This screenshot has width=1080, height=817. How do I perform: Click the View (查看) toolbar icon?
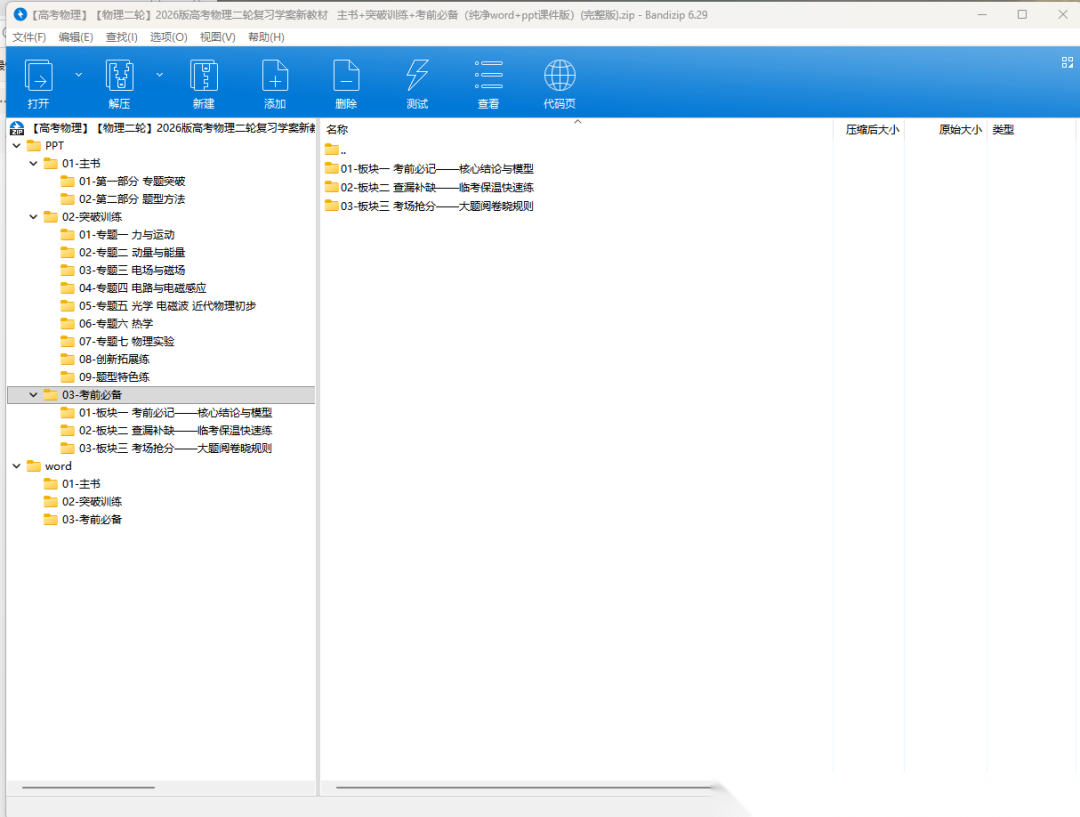488,76
